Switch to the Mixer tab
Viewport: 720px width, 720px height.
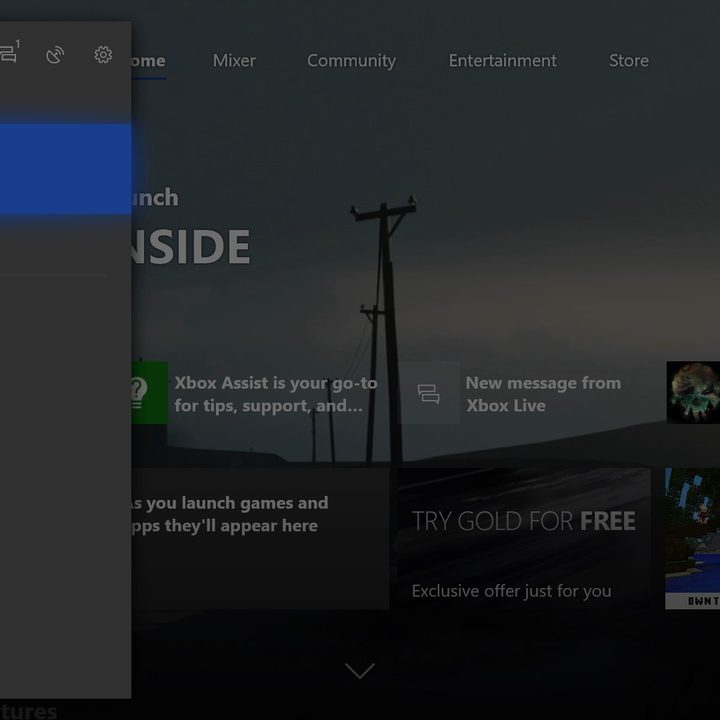coord(234,61)
